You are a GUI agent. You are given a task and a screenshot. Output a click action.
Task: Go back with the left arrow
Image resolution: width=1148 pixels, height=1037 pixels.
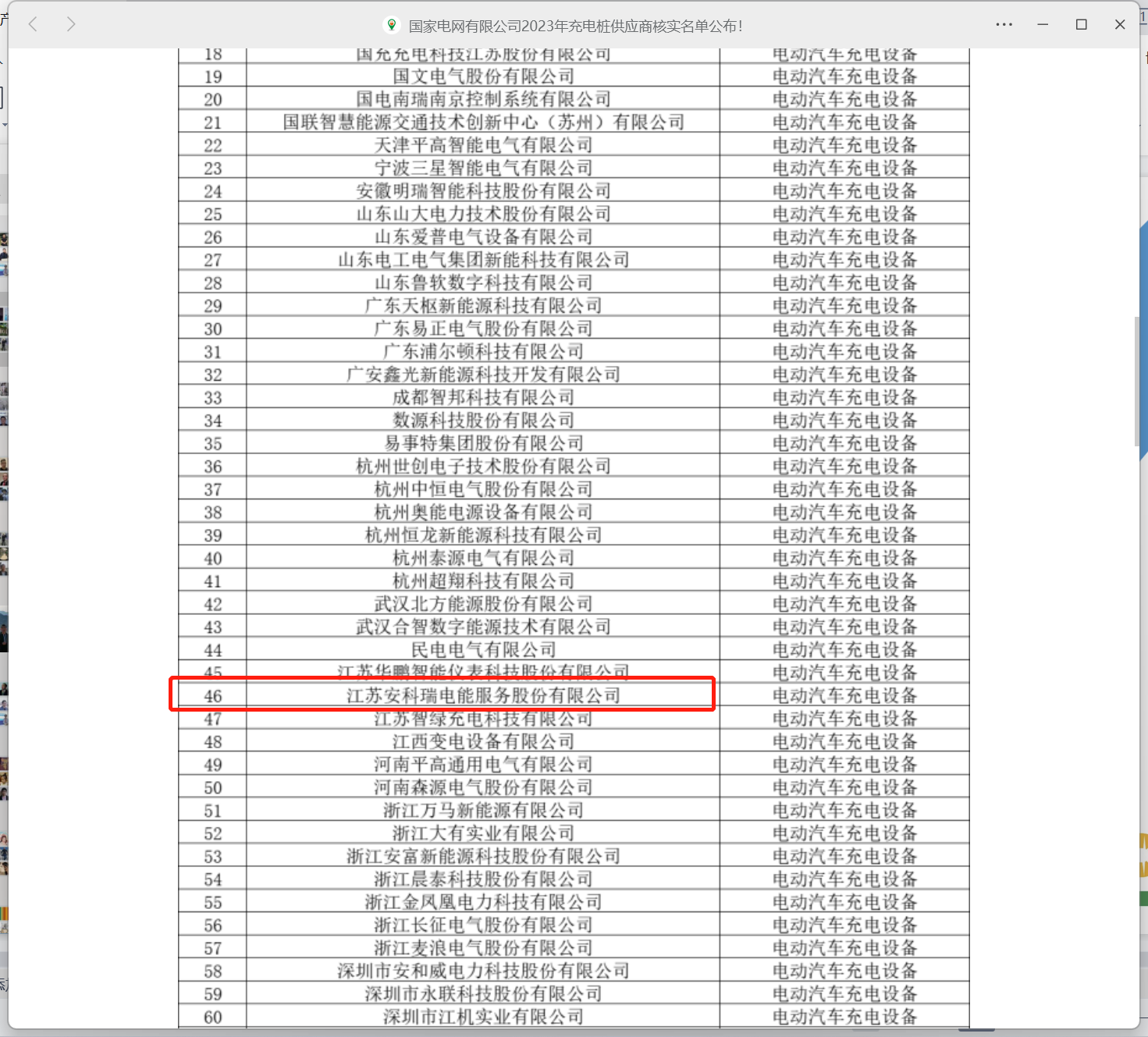[33, 24]
